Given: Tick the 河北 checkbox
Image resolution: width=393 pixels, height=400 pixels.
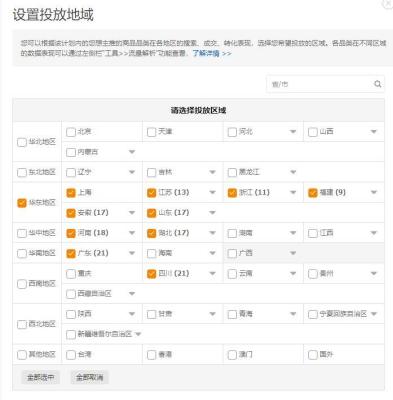Looking at the screenshot, I should coord(232,132).
